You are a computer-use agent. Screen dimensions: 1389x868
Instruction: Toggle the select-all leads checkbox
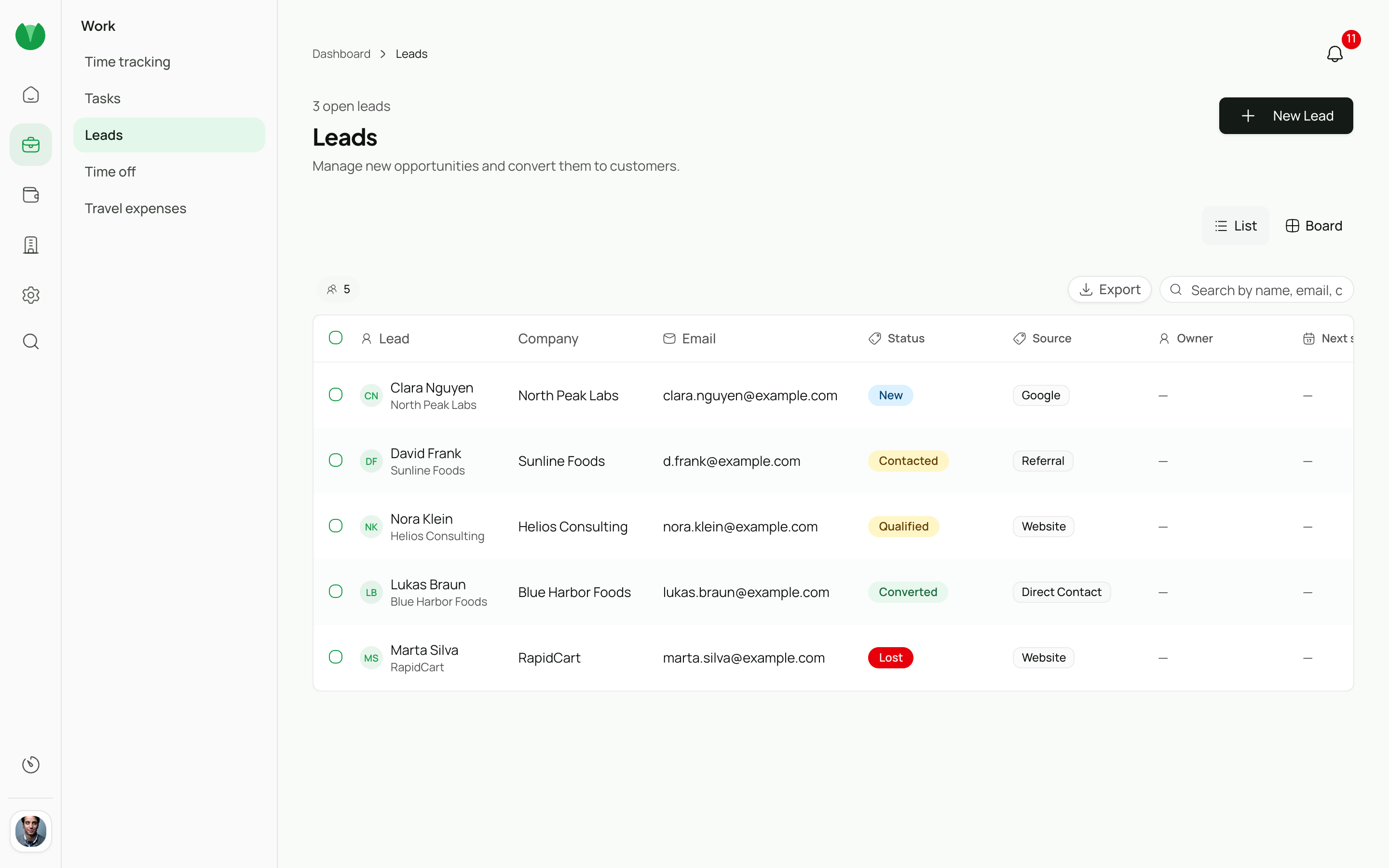click(x=336, y=338)
